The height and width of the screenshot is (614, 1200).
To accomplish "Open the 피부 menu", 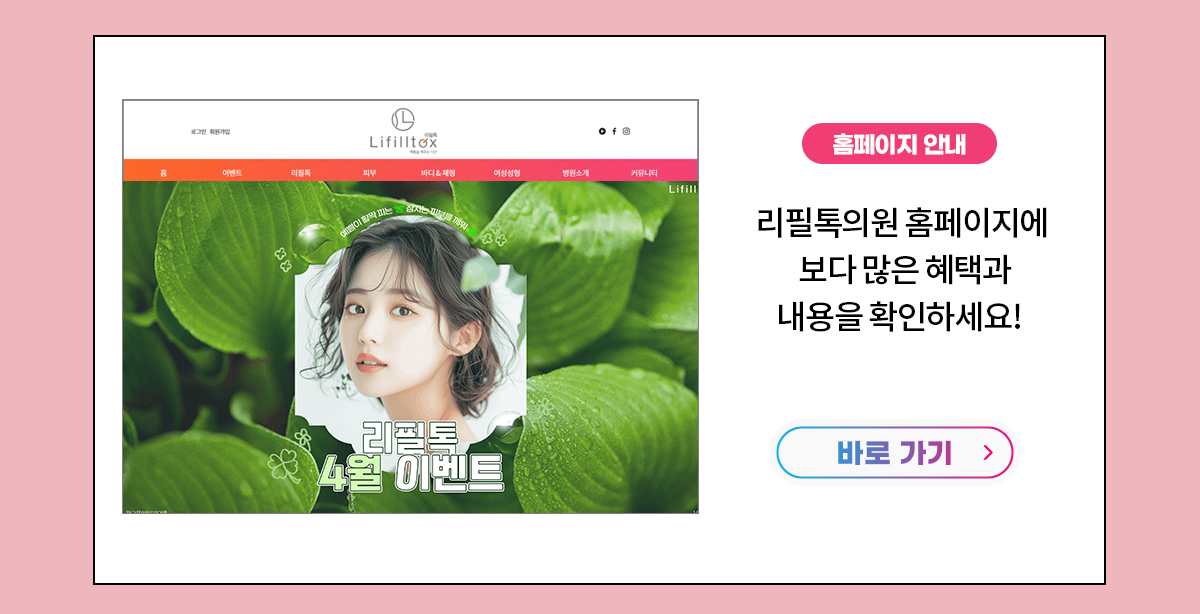I will [369, 173].
